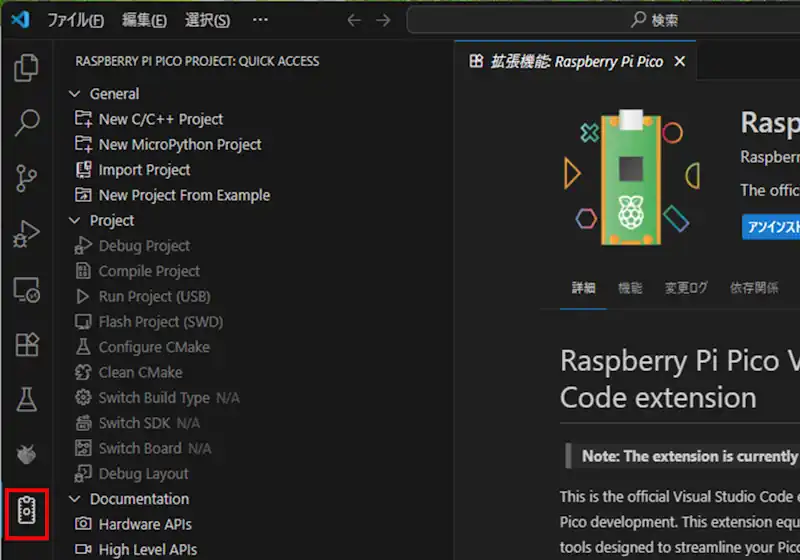Click the Debug Layout icon
800x560 pixels.
83,474
